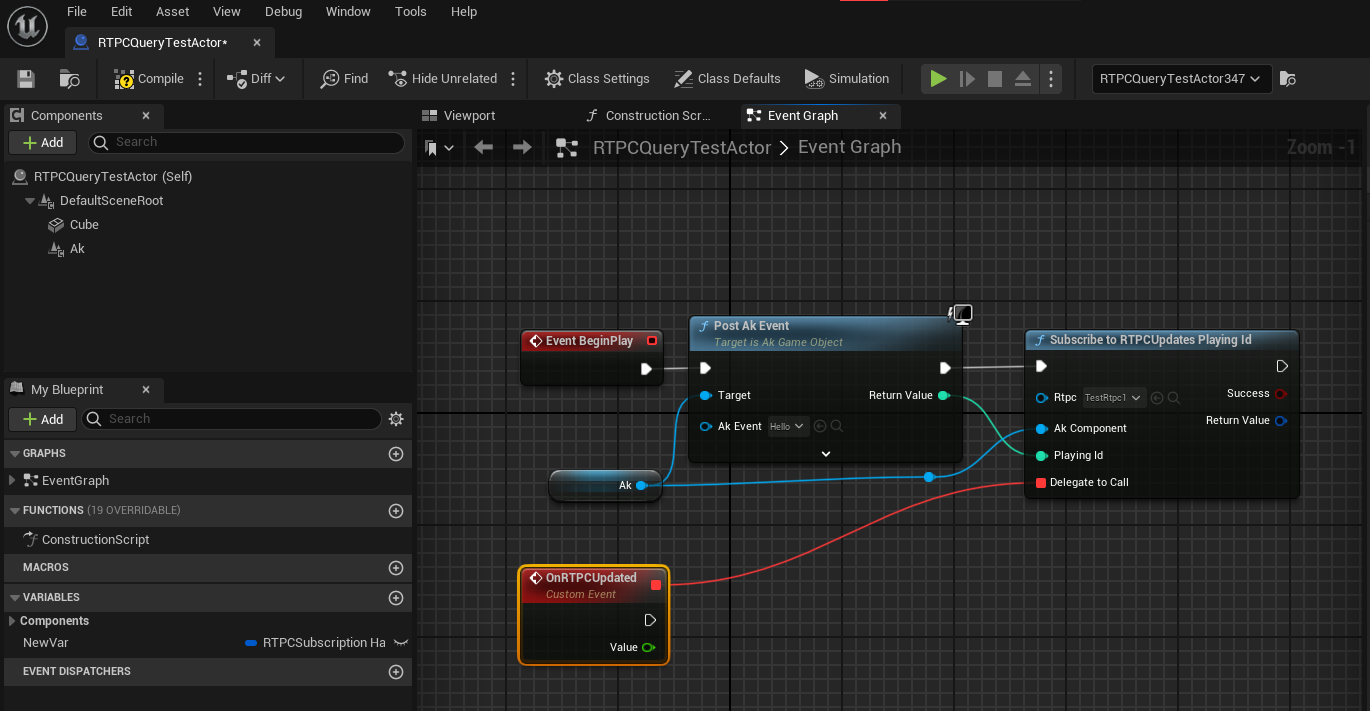Click the Stop playback icon

point(993,78)
